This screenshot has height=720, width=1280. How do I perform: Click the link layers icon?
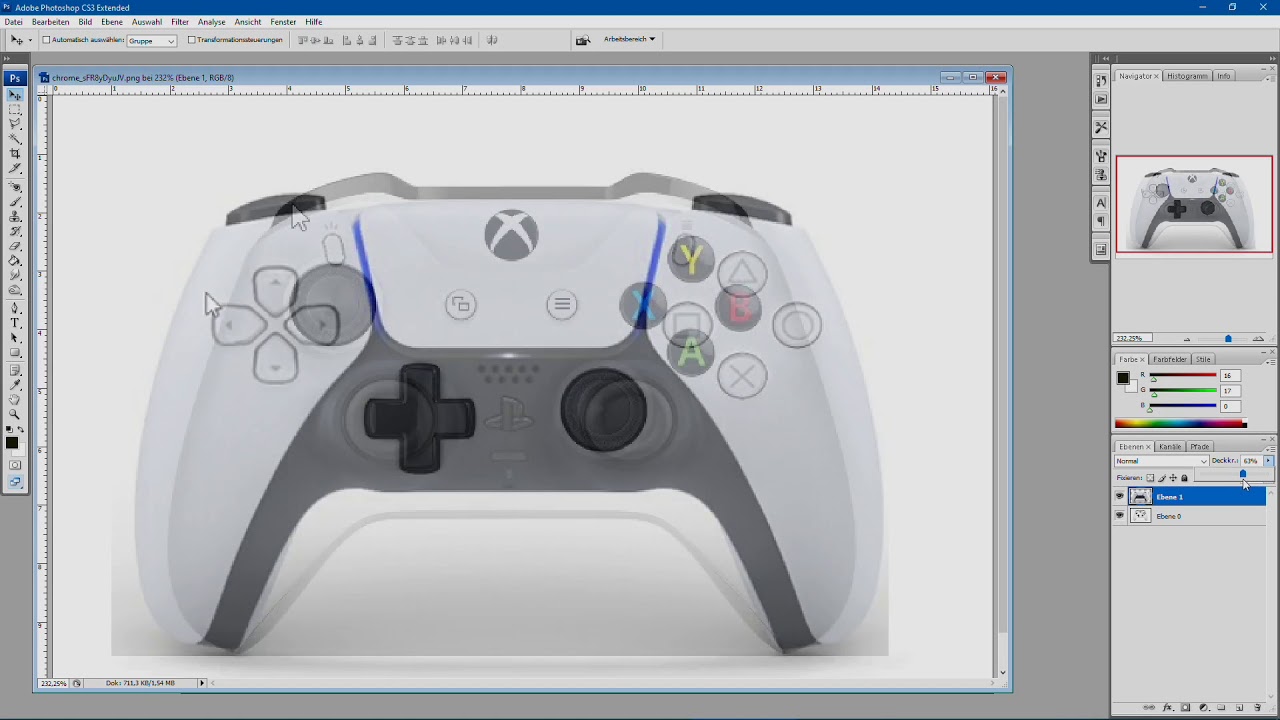1149,707
